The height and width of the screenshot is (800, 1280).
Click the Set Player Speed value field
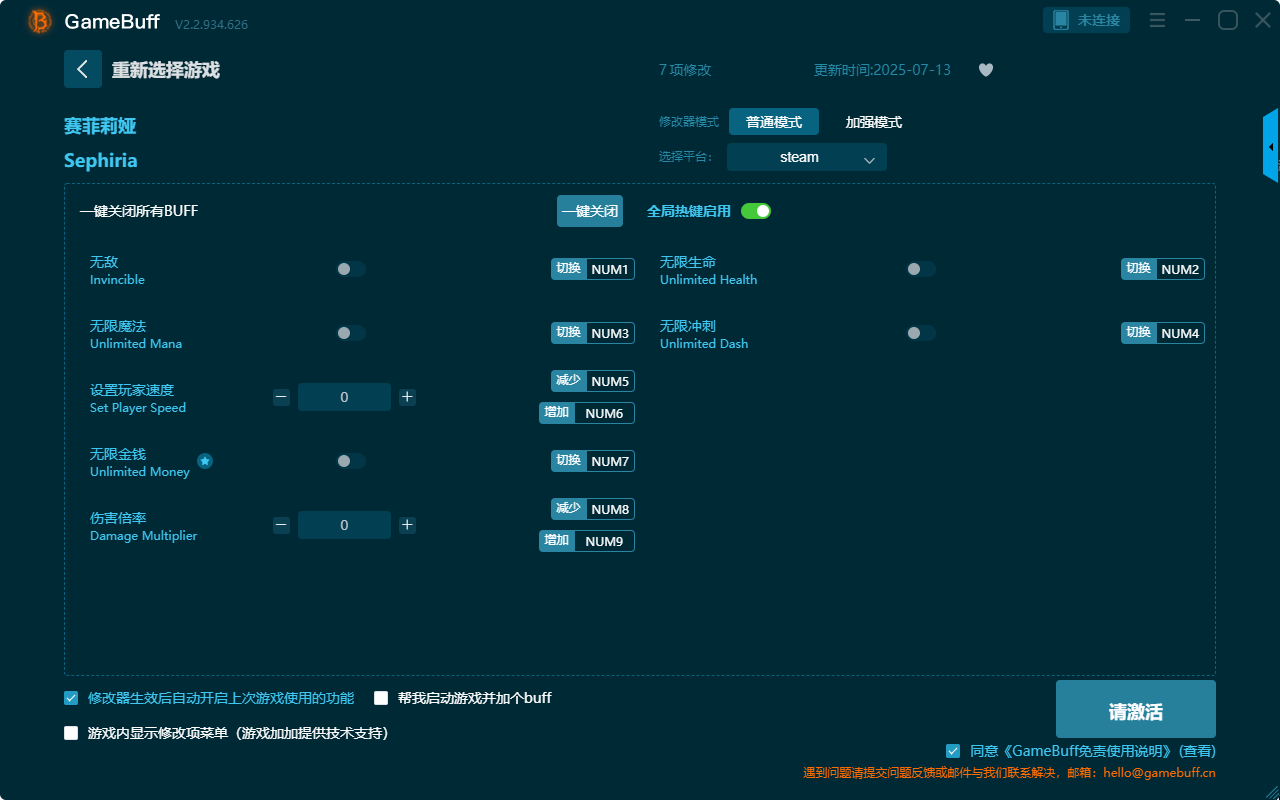[344, 397]
